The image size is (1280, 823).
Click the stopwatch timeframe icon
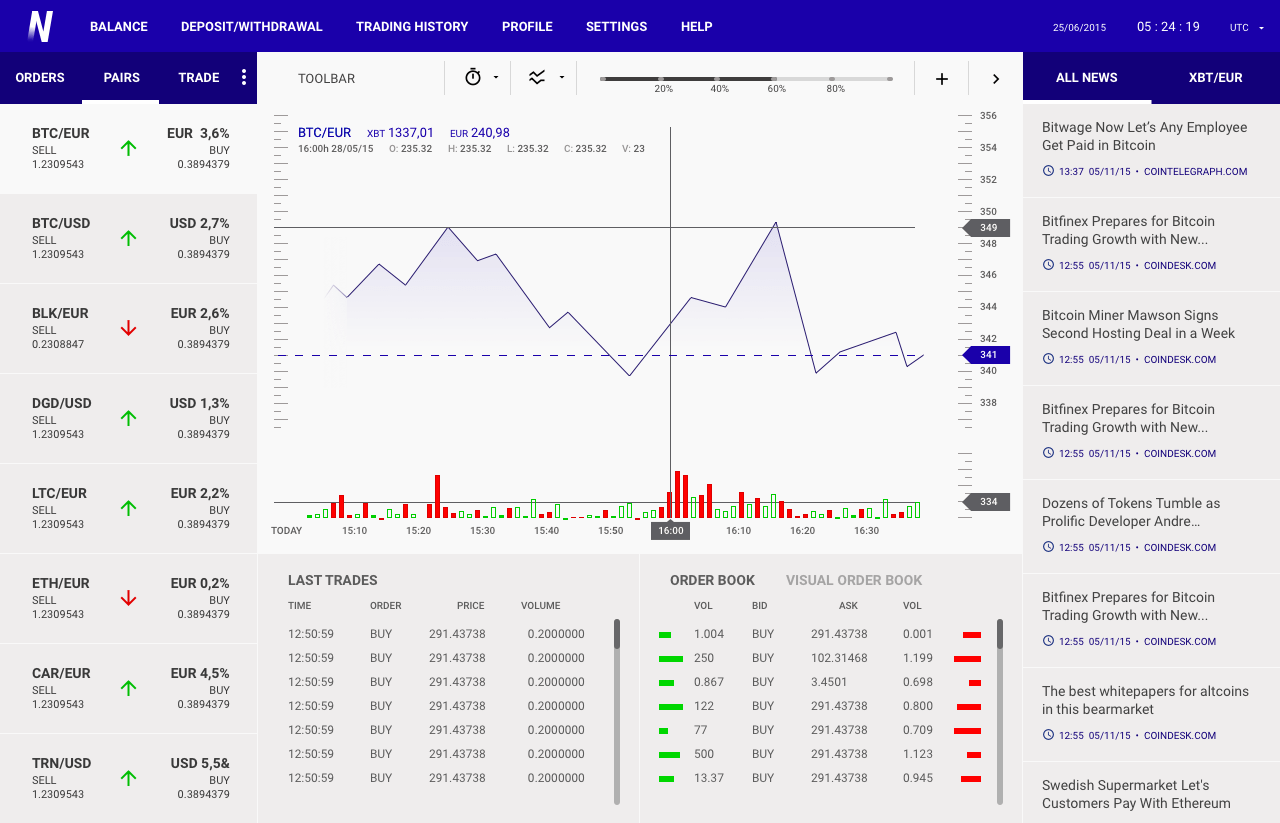click(x=473, y=77)
